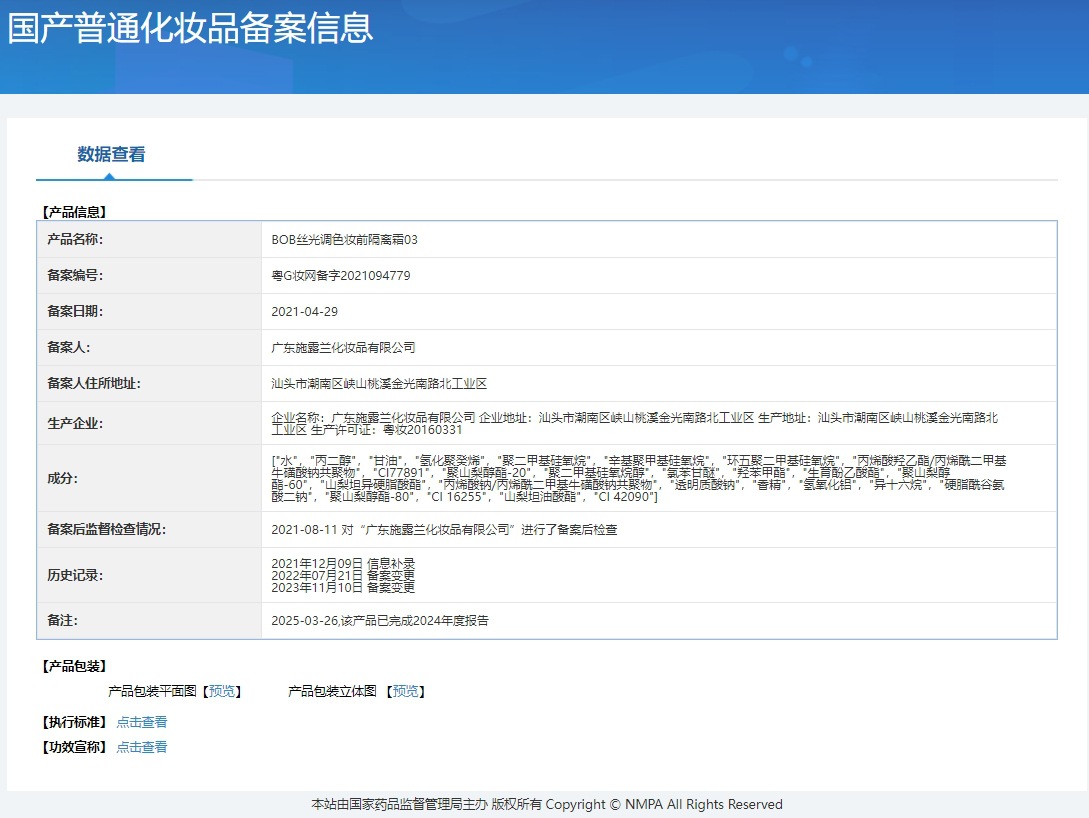Click the 备案日期 row label
Image resolution: width=1089 pixels, height=818 pixels.
pos(75,312)
